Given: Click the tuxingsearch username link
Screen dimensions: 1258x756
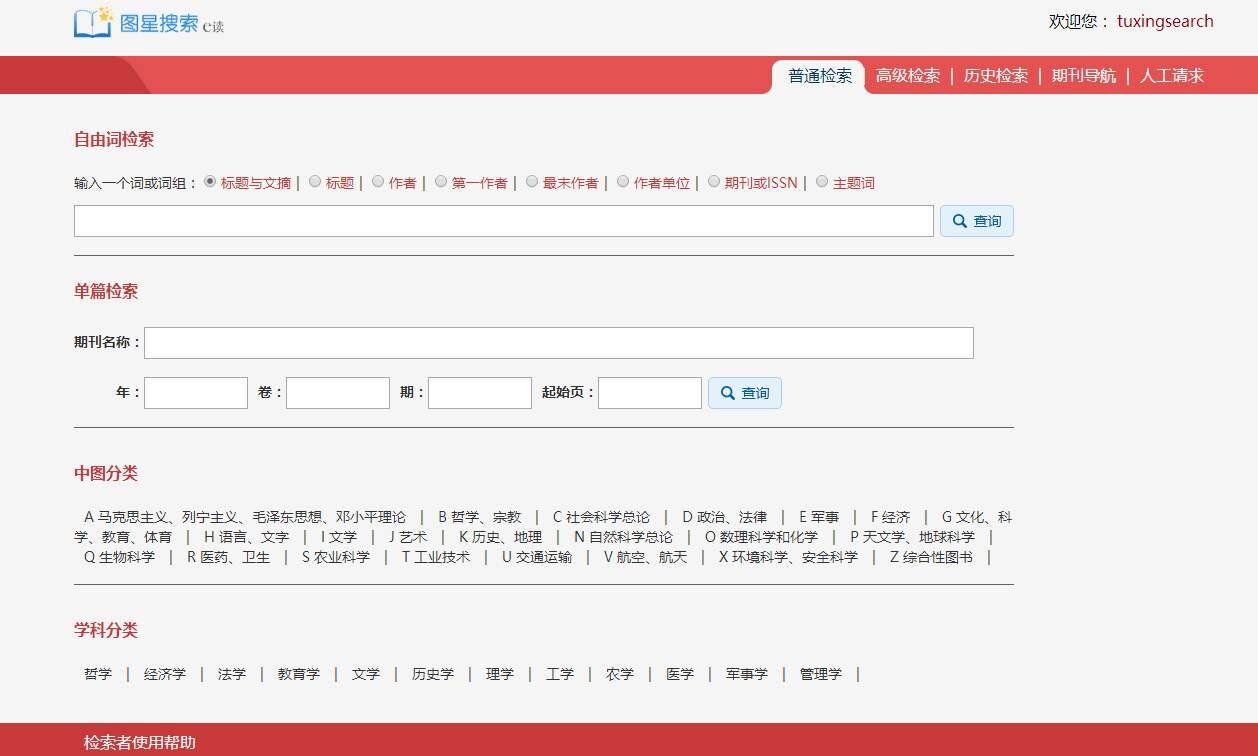Looking at the screenshot, I should pos(1165,21).
